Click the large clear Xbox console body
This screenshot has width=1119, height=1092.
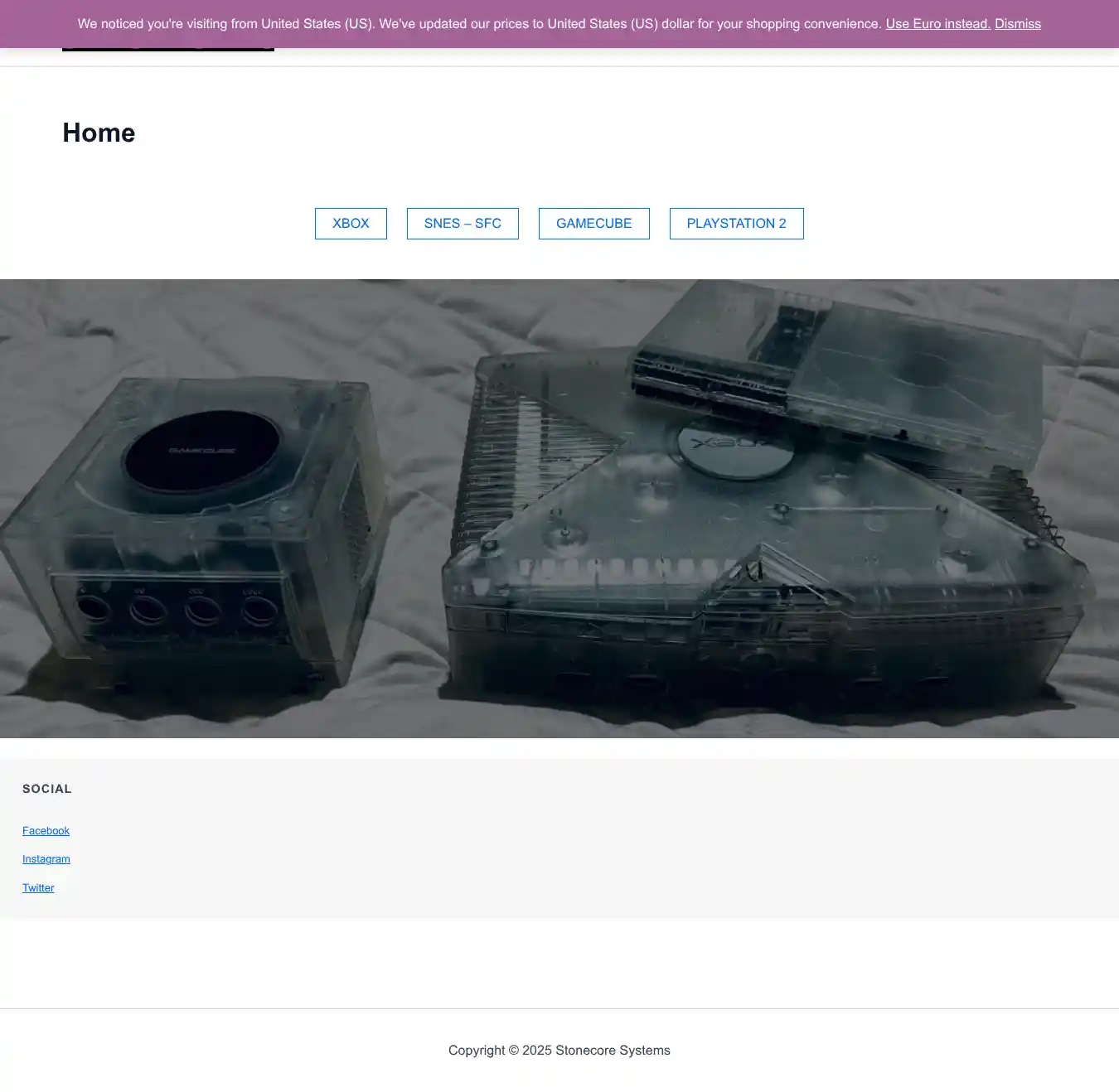coord(746,563)
